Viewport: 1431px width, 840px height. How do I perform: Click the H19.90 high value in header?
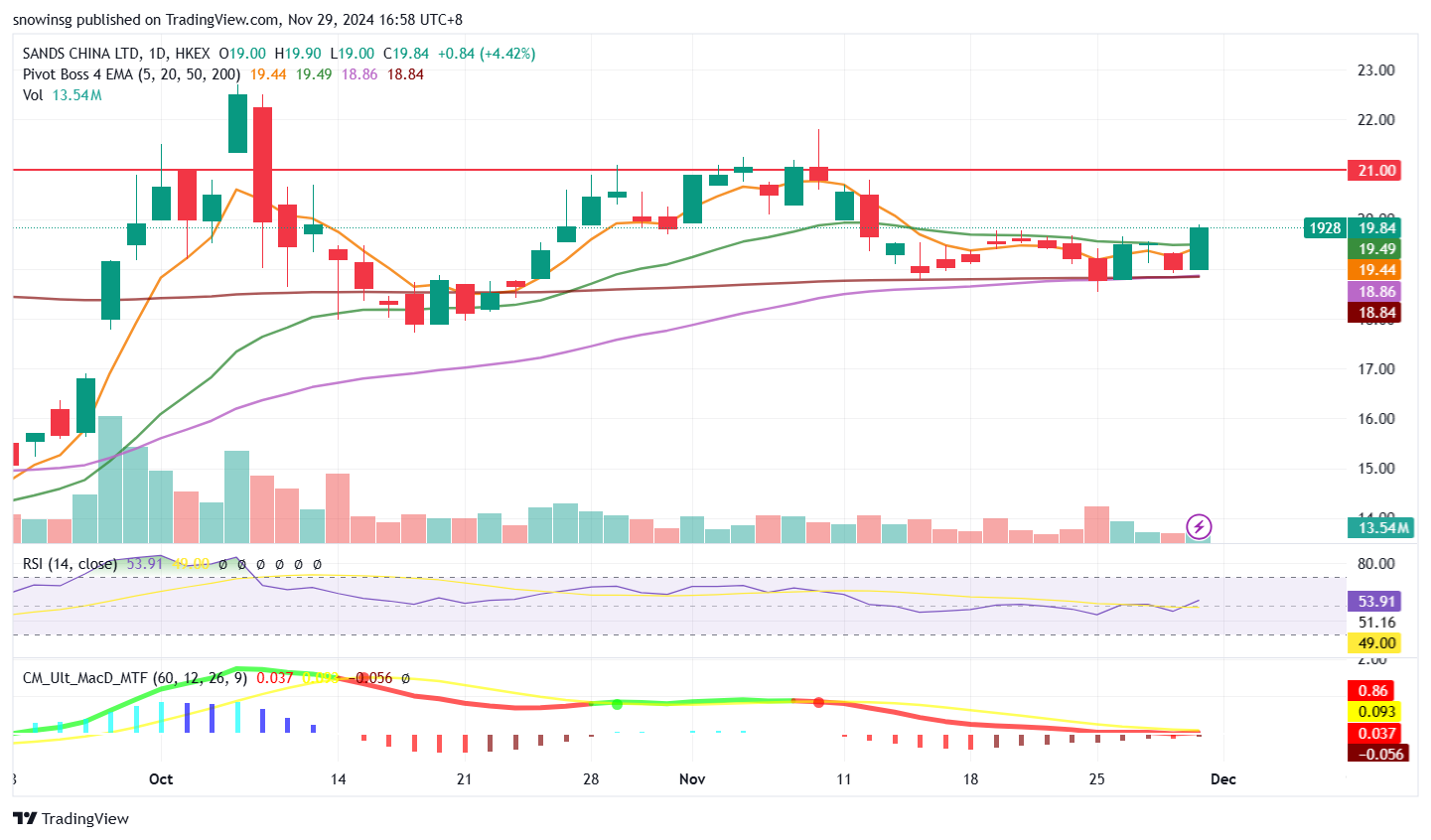(x=298, y=54)
